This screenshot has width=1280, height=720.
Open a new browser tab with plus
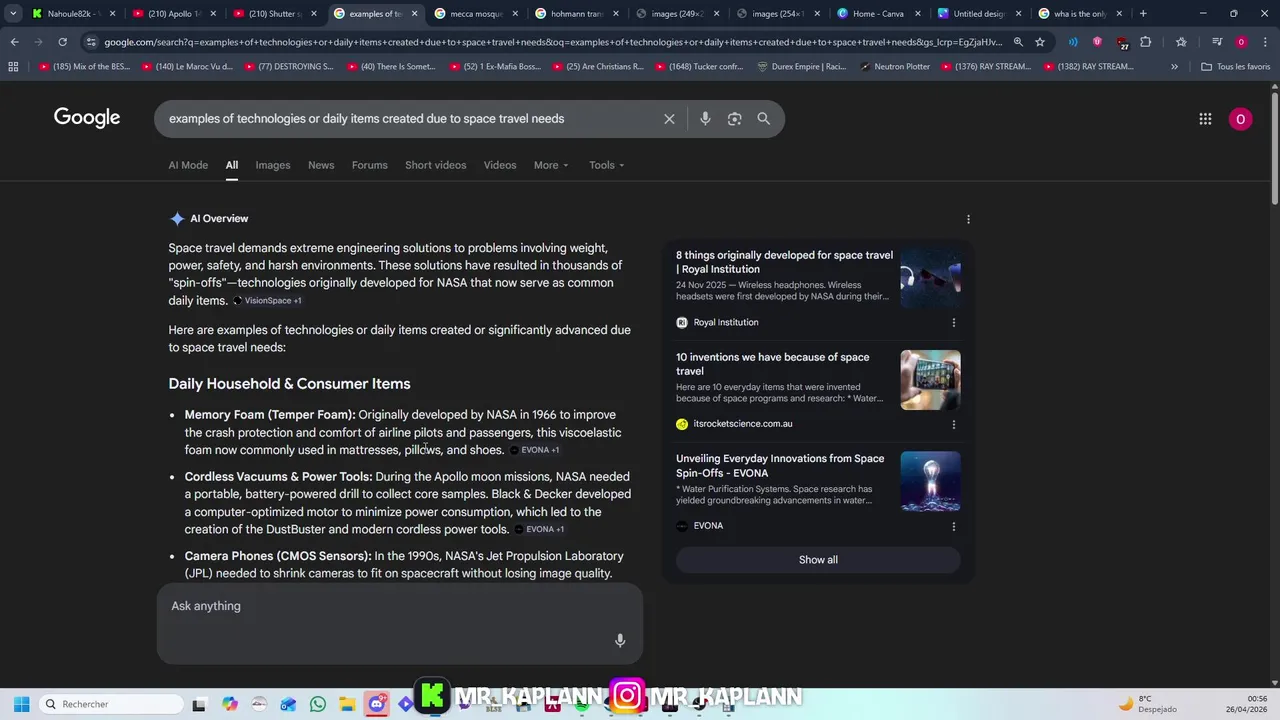click(1143, 13)
